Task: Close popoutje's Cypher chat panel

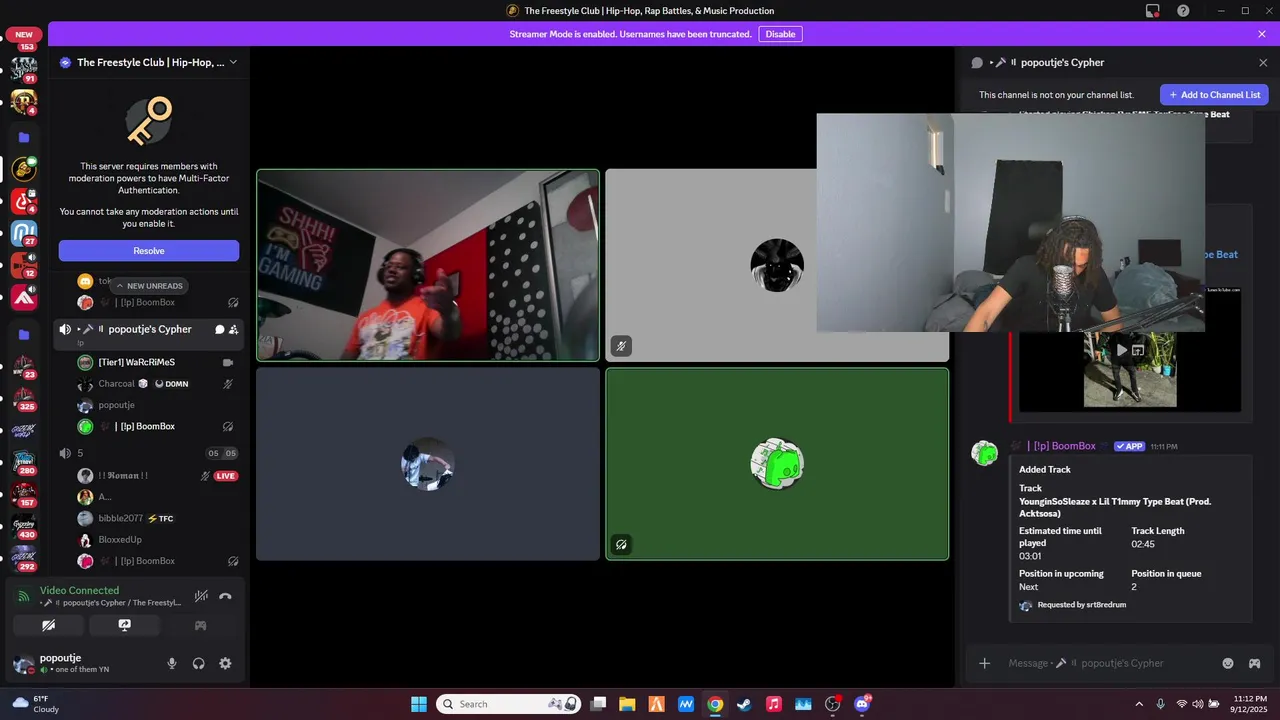Action: coord(1263,62)
